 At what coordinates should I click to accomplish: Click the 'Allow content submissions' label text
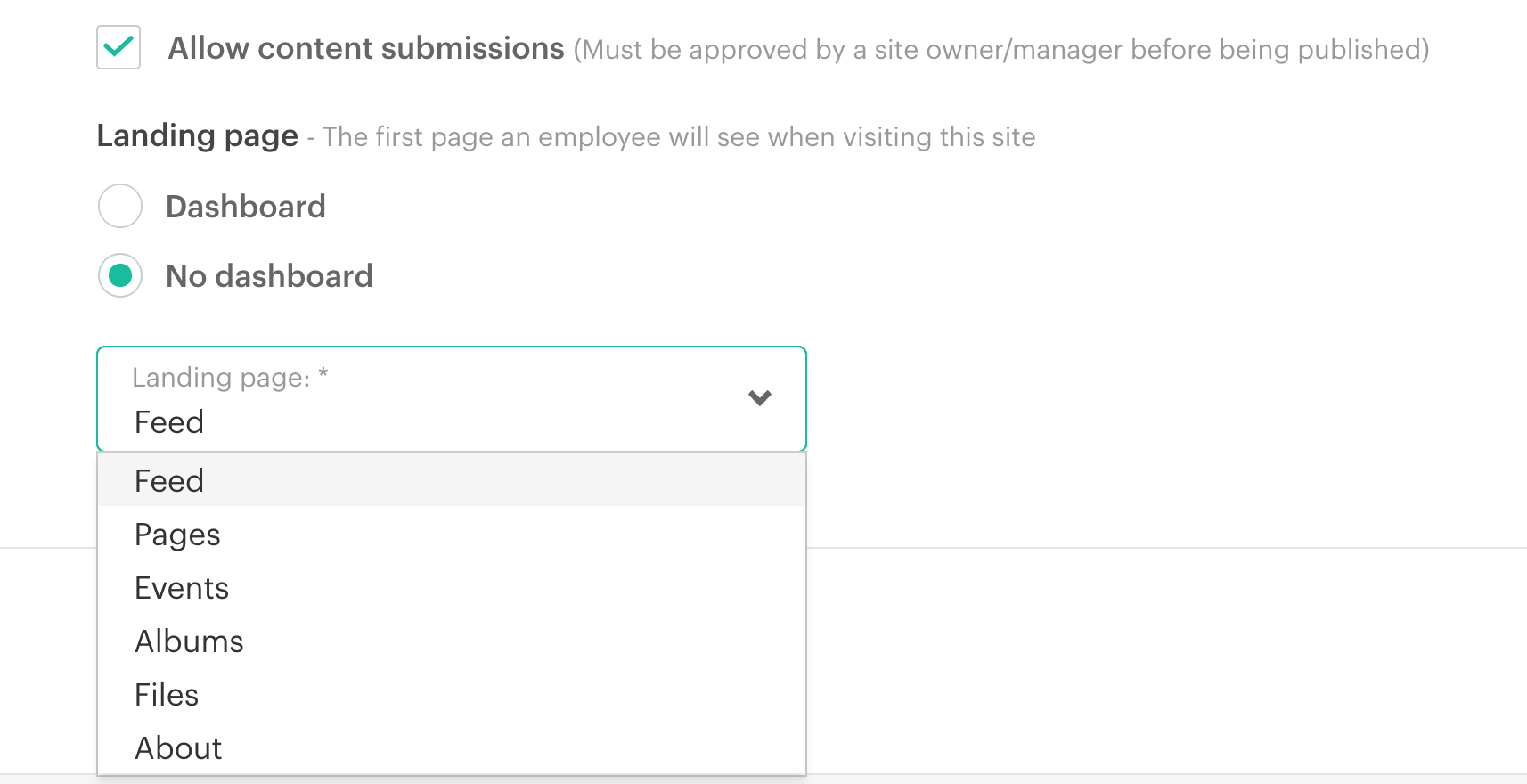point(365,49)
